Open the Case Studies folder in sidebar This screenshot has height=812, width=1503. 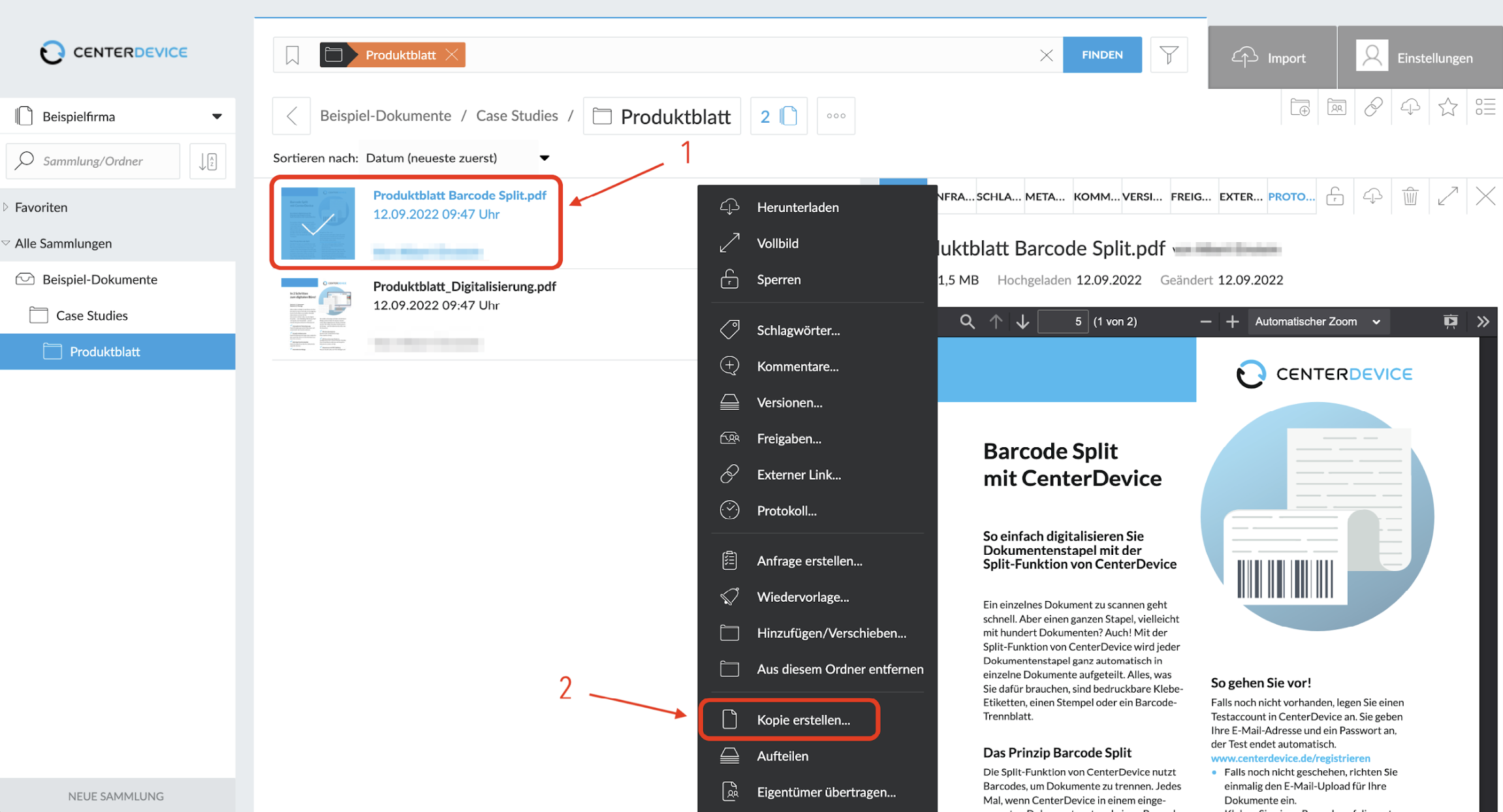[91, 315]
